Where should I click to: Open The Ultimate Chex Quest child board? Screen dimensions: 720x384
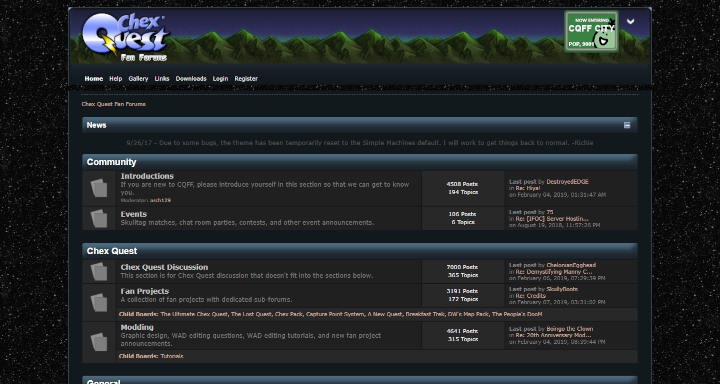pyautogui.click(x=194, y=314)
